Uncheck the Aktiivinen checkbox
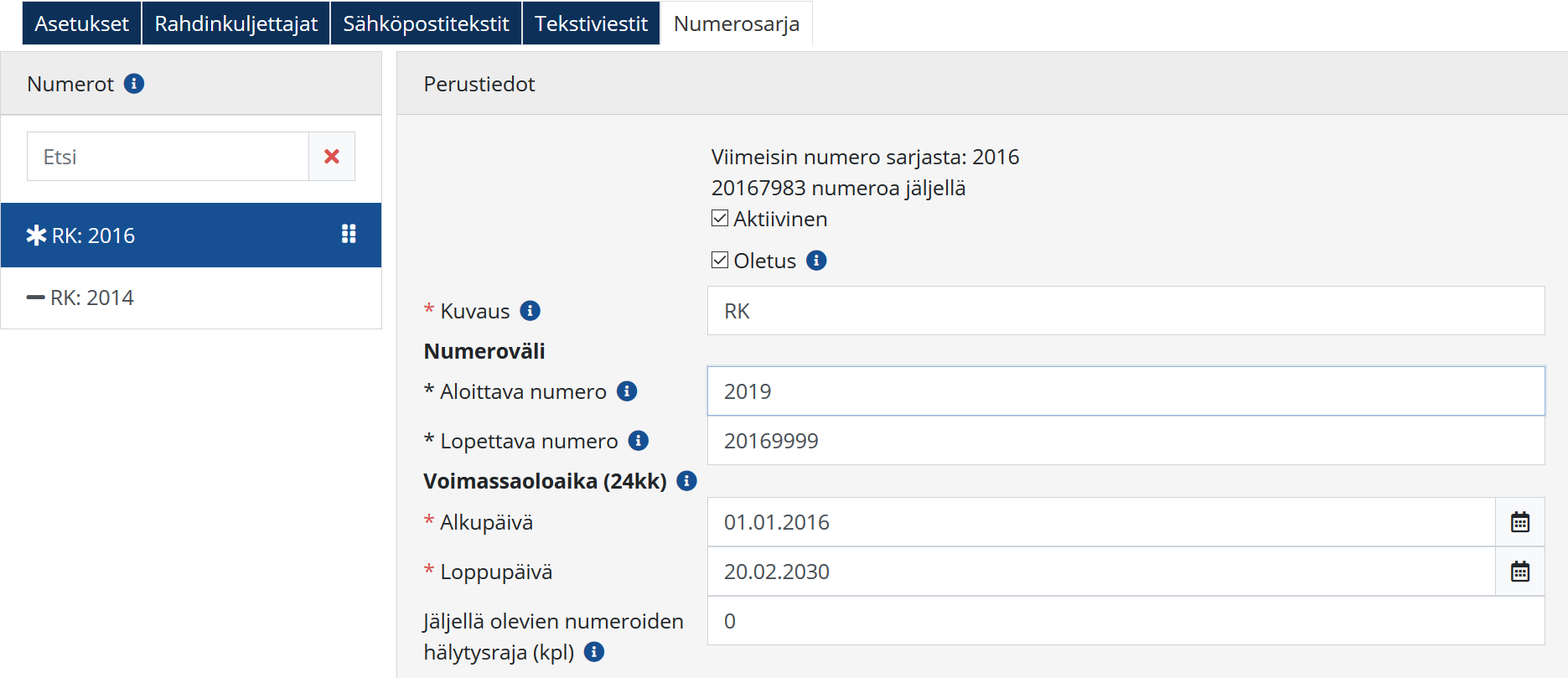 pos(720,219)
